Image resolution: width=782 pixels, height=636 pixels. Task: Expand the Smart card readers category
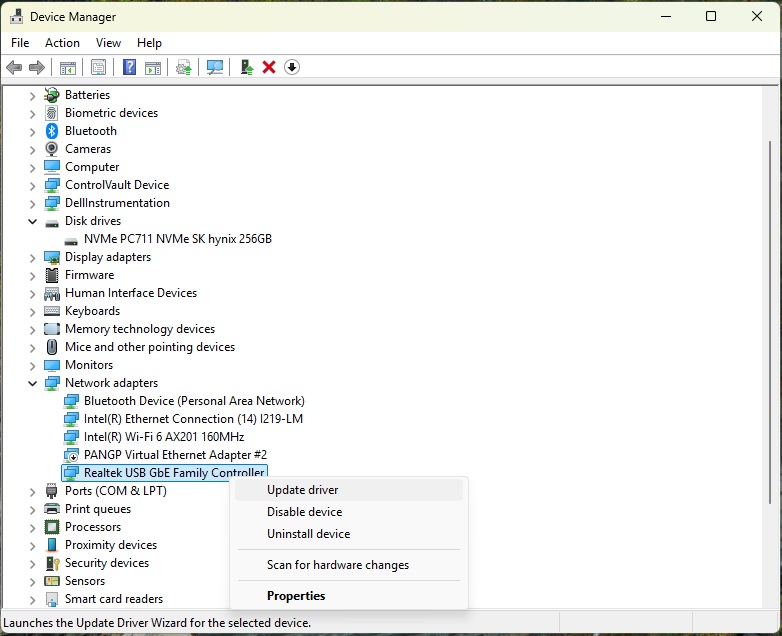pos(32,599)
